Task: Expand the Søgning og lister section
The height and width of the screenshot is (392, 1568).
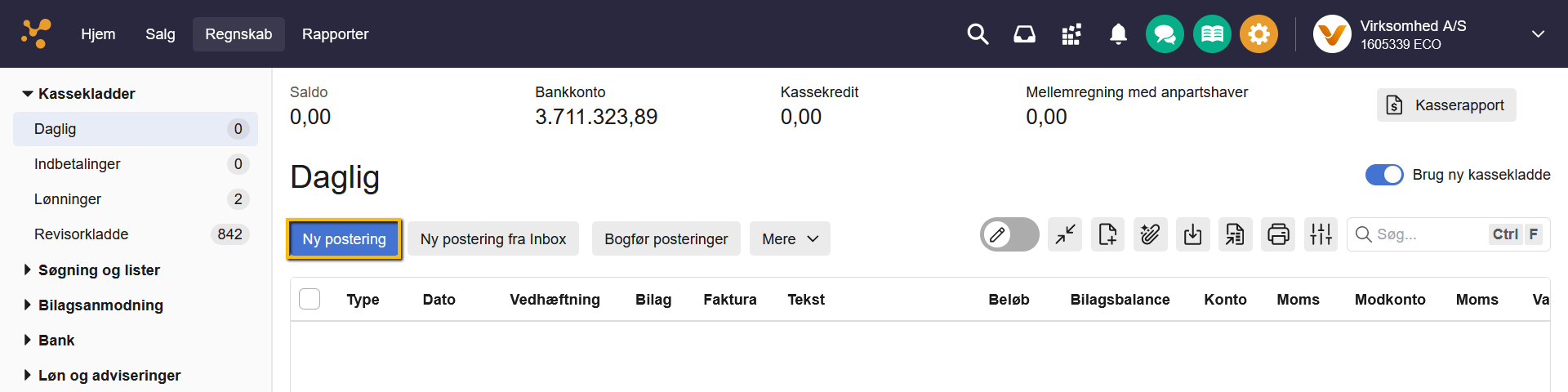Action: pos(98,270)
